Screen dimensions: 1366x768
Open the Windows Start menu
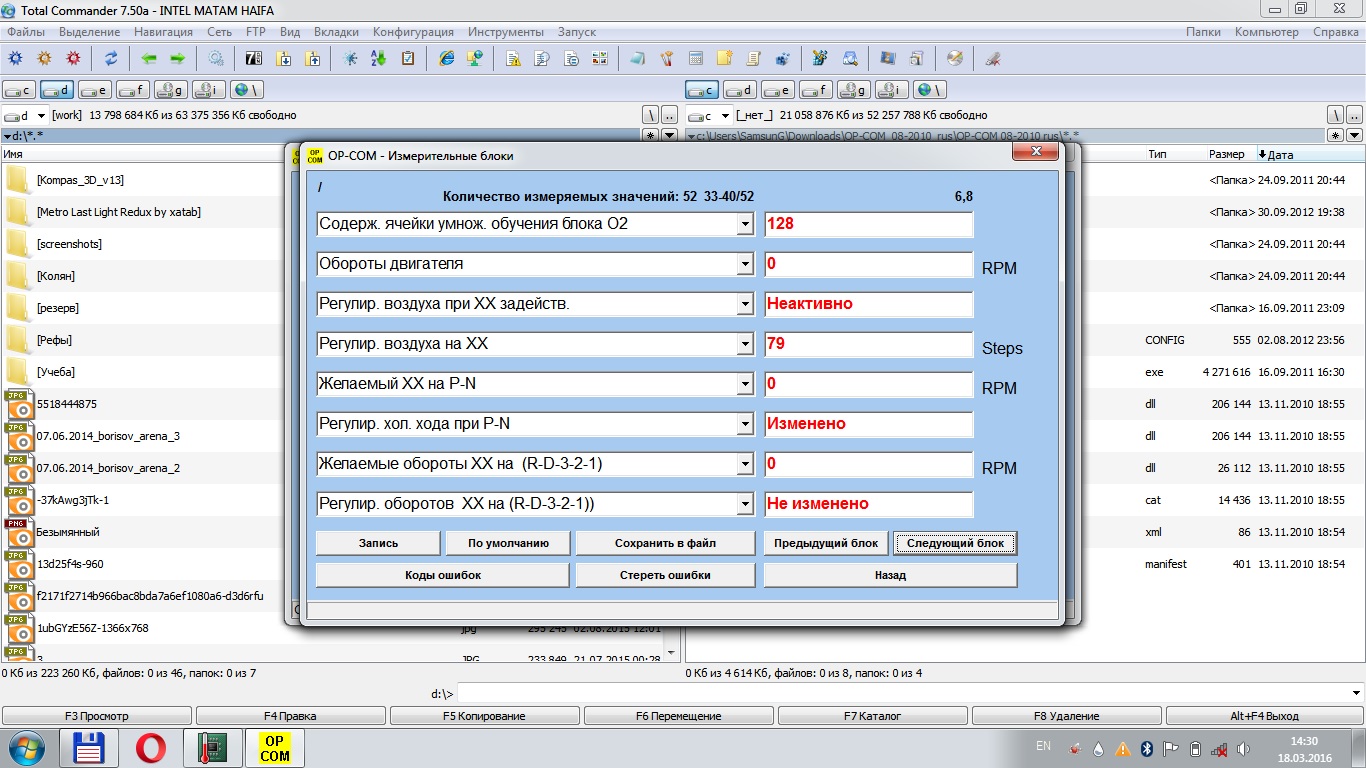click(x=27, y=748)
